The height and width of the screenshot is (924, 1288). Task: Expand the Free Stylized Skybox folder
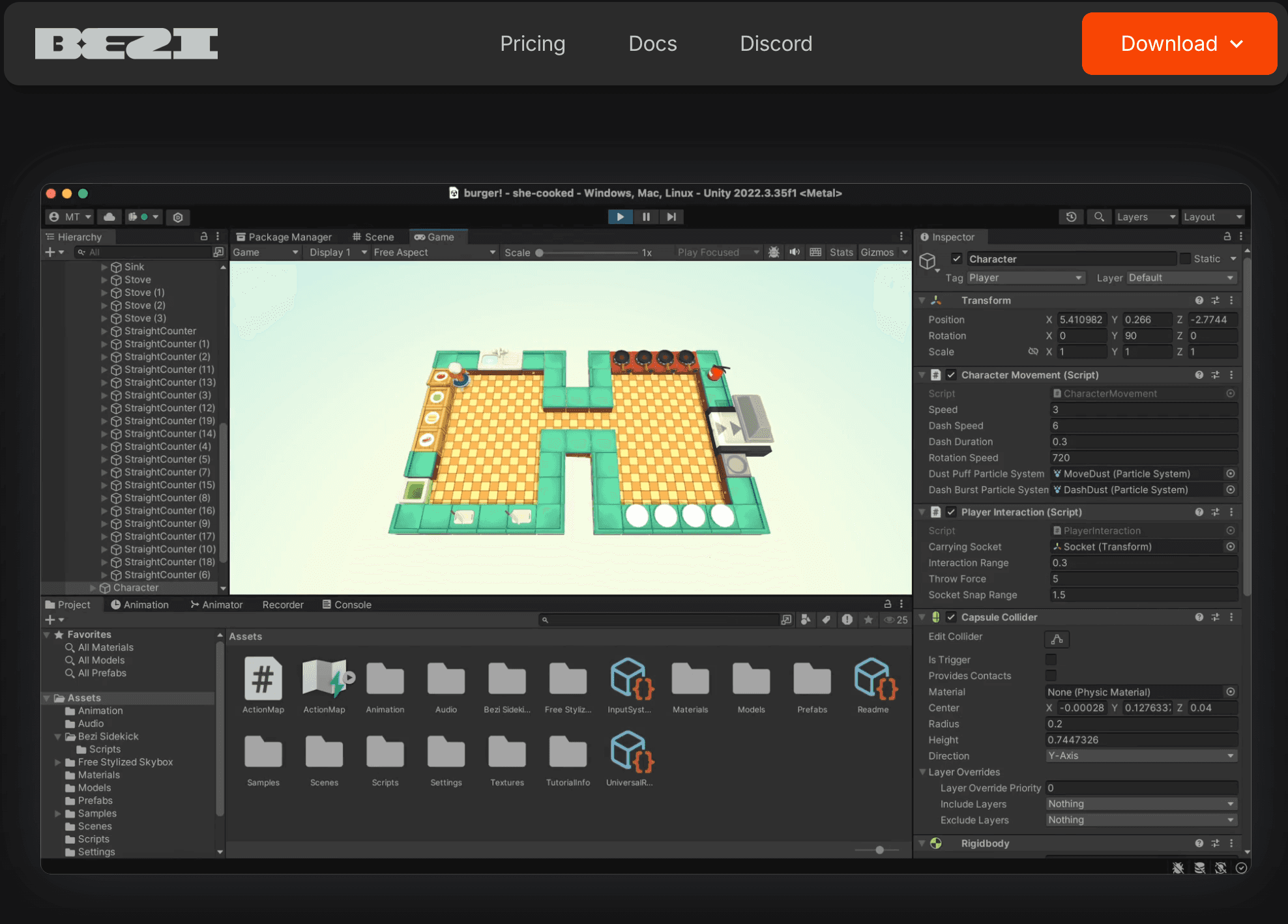[x=58, y=762]
